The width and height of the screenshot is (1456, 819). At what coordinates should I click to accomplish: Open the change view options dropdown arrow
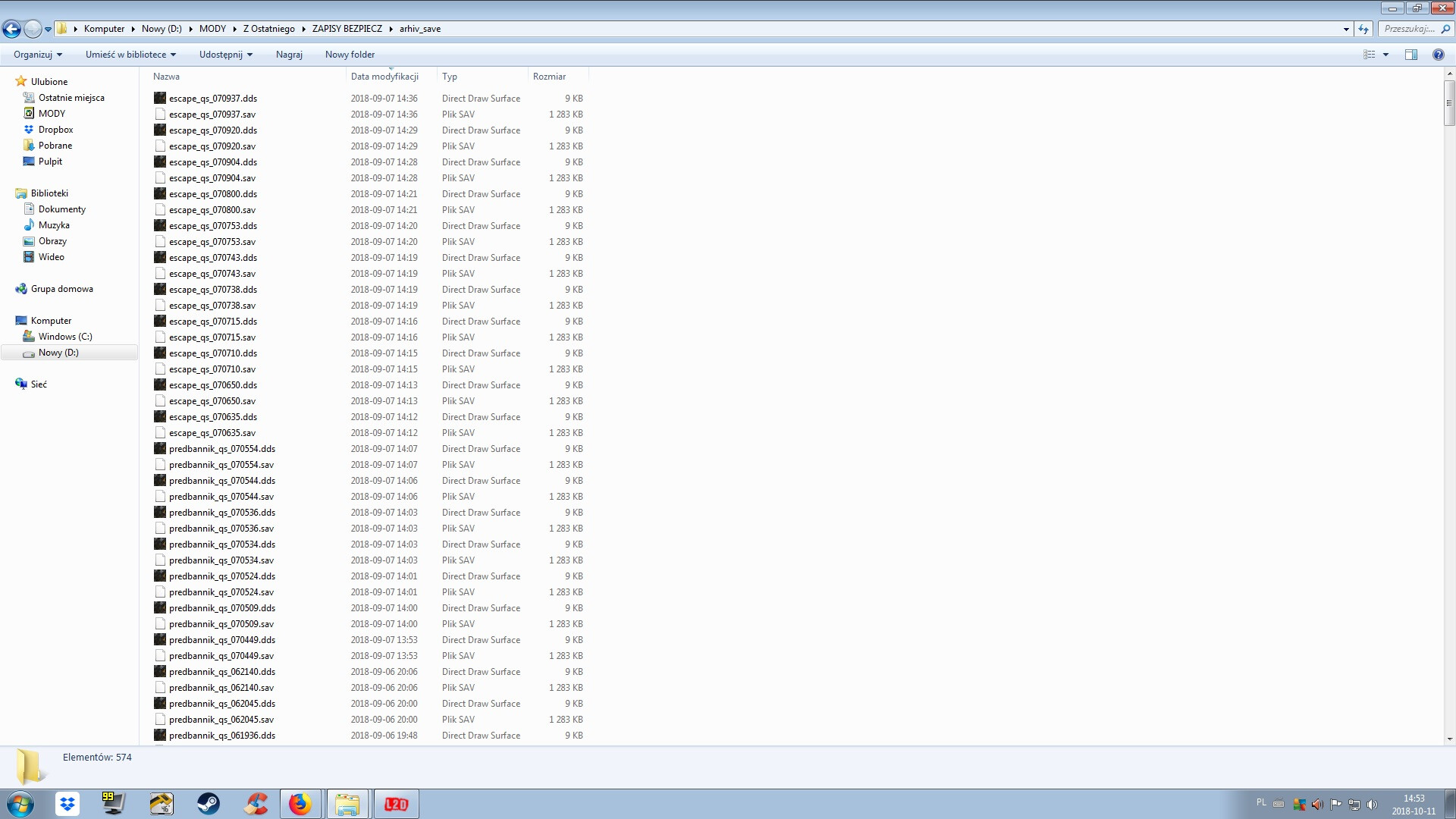click(1385, 55)
